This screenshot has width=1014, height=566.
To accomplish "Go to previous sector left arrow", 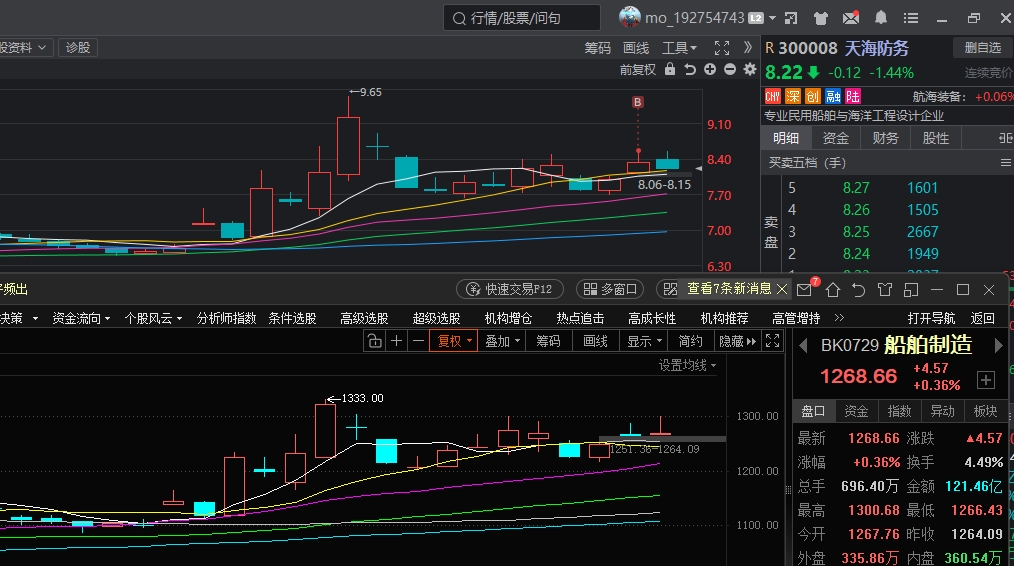I will tap(803, 346).
